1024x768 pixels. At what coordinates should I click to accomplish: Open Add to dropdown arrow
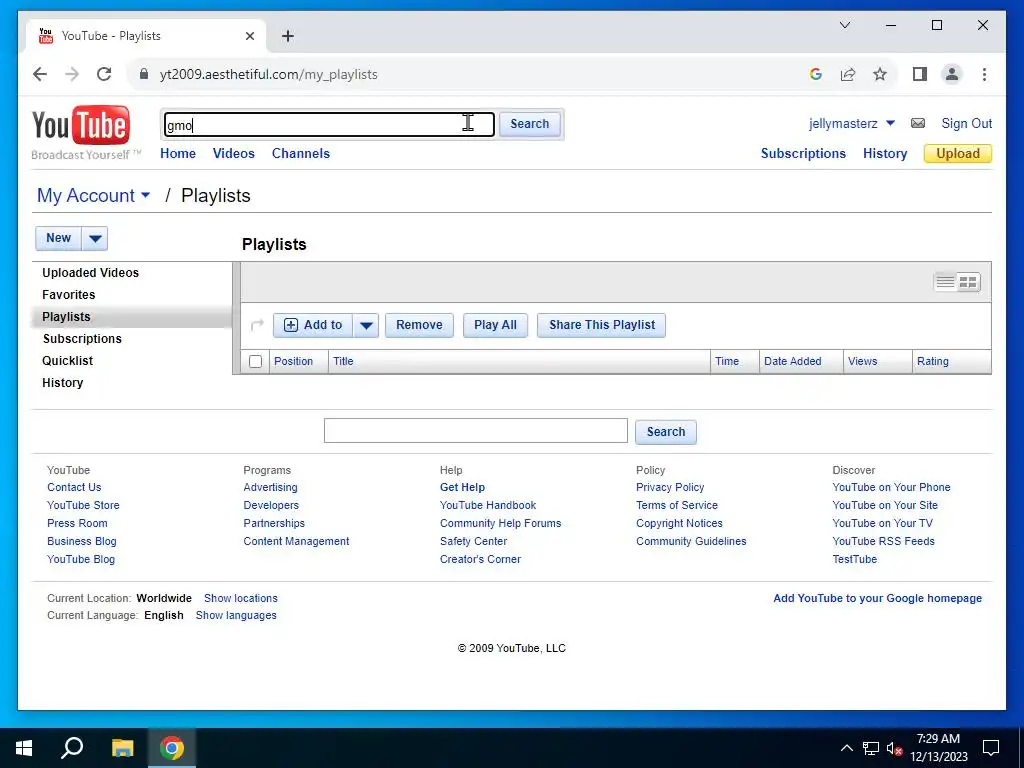(x=366, y=325)
